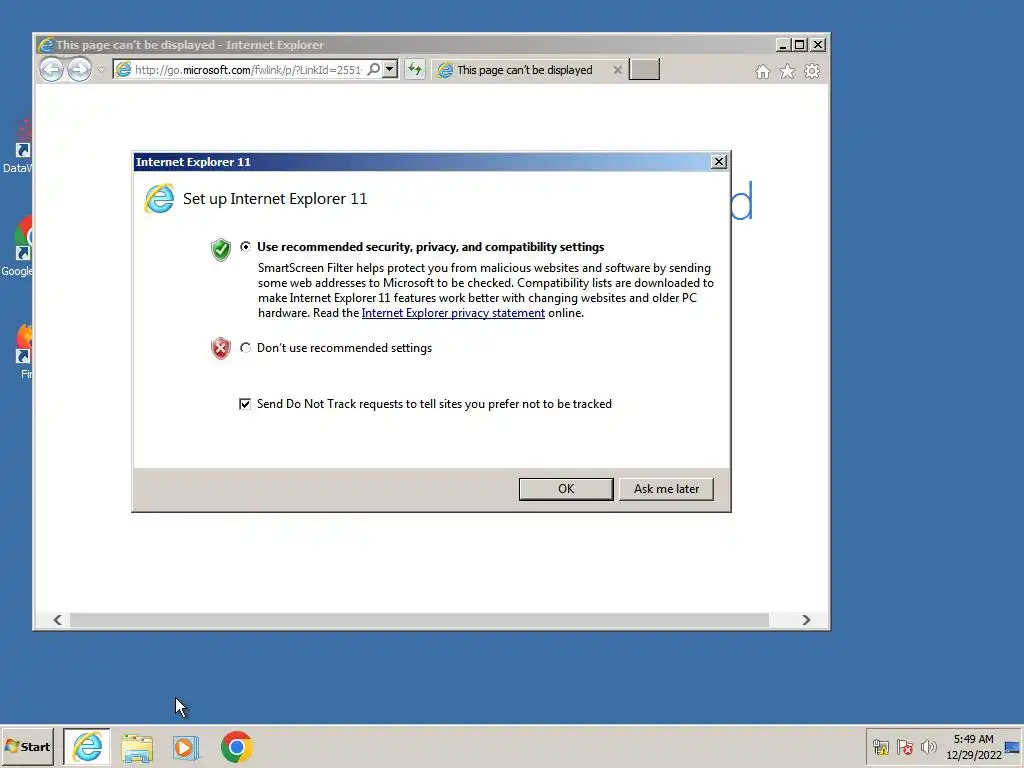
Task: Close the 'This page can't be displayed' tab
Action: coord(617,70)
